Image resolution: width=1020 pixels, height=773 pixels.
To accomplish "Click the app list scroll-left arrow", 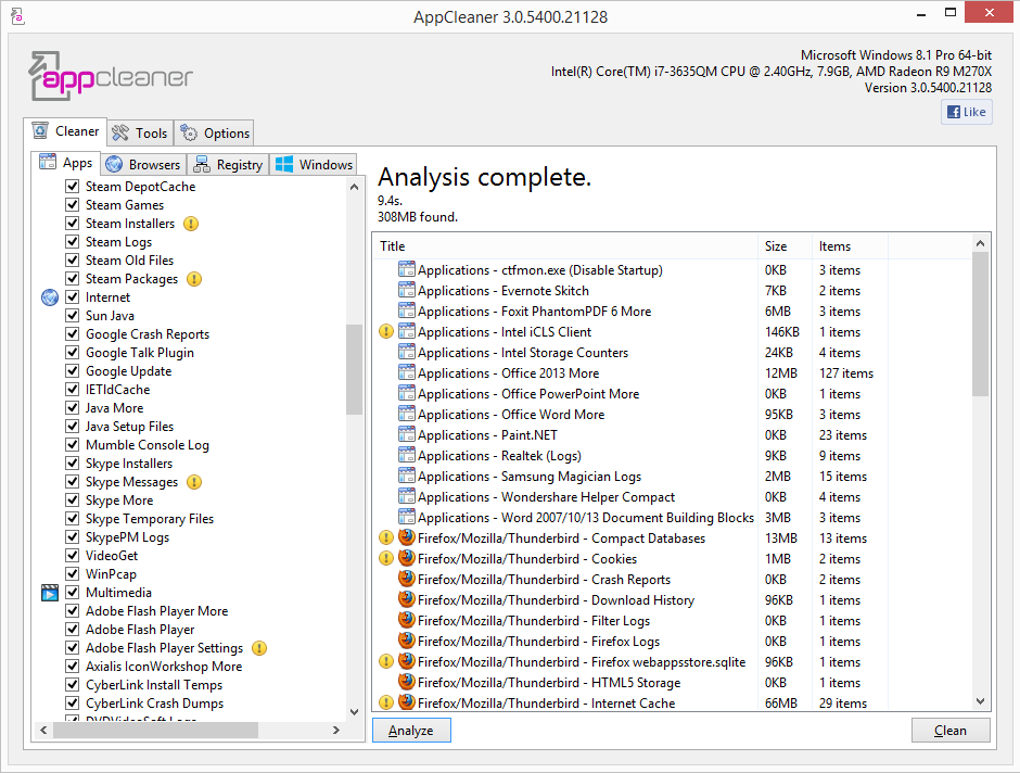I will coord(44,730).
